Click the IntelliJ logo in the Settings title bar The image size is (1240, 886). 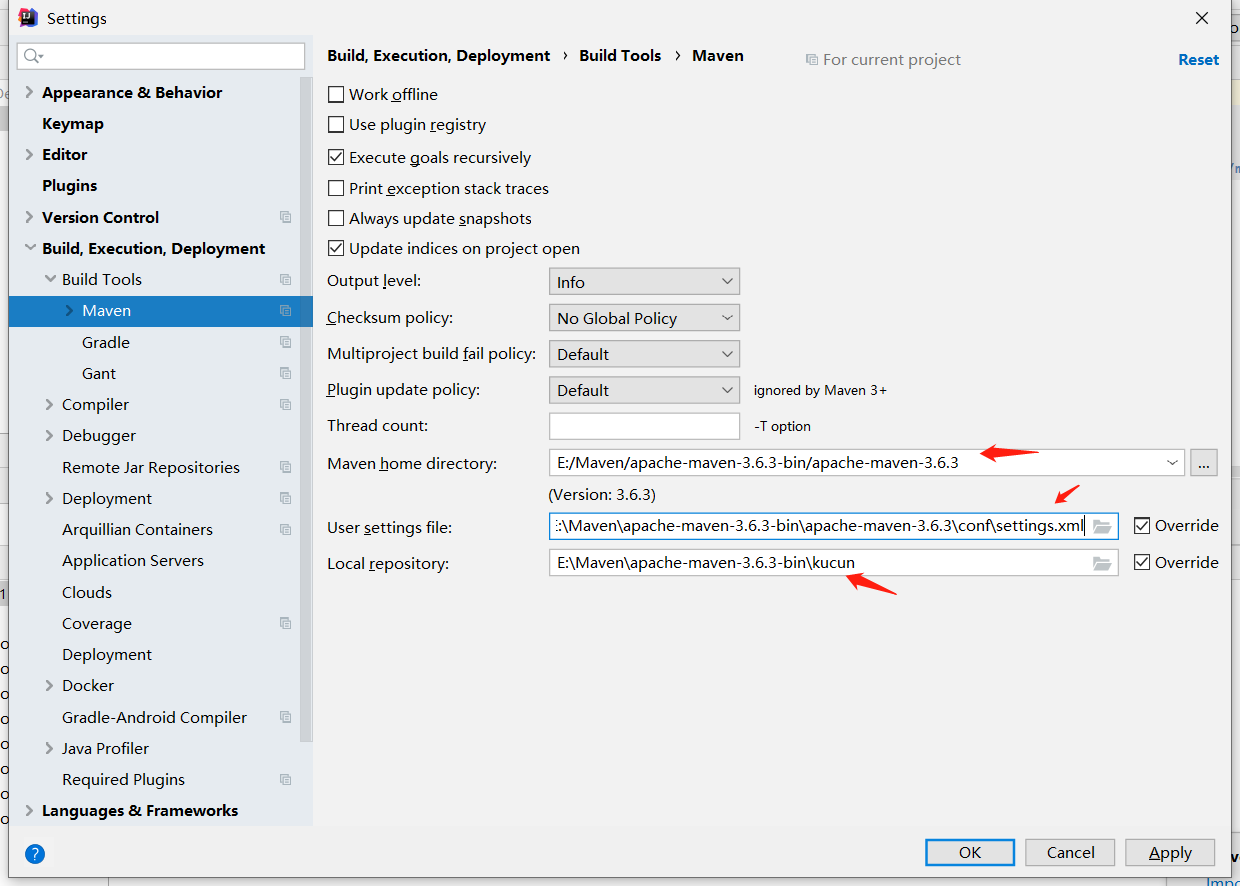[x=28, y=18]
